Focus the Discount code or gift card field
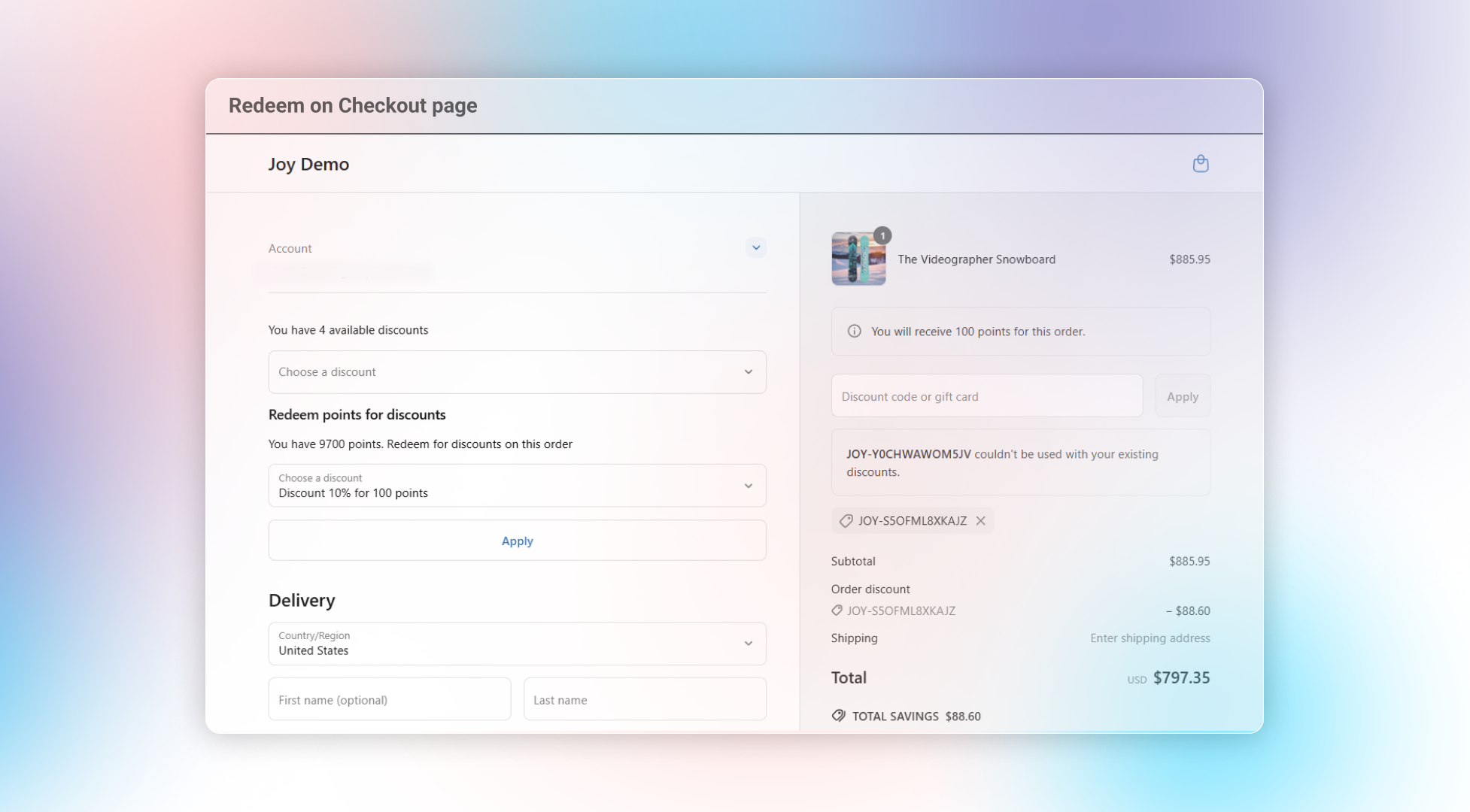 [x=986, y=396]
